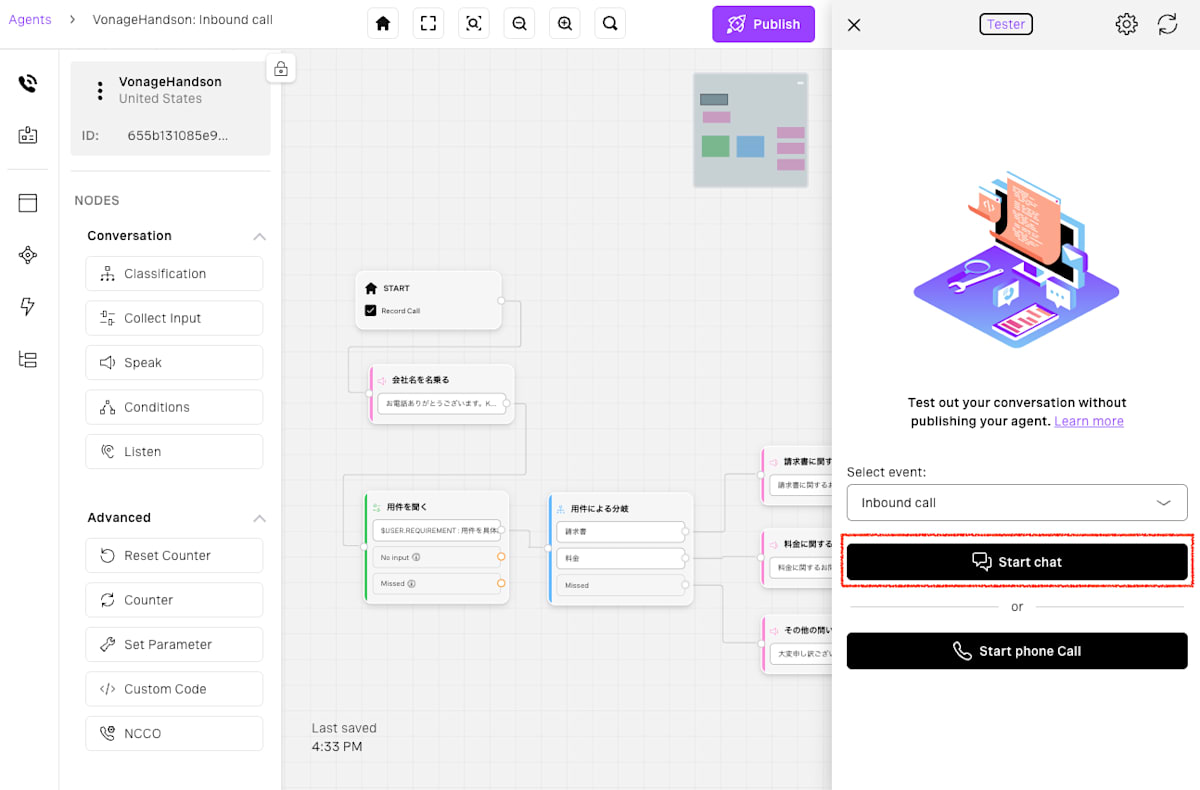
Task: Select 請求書 branch row
Action: click(621, 532)
